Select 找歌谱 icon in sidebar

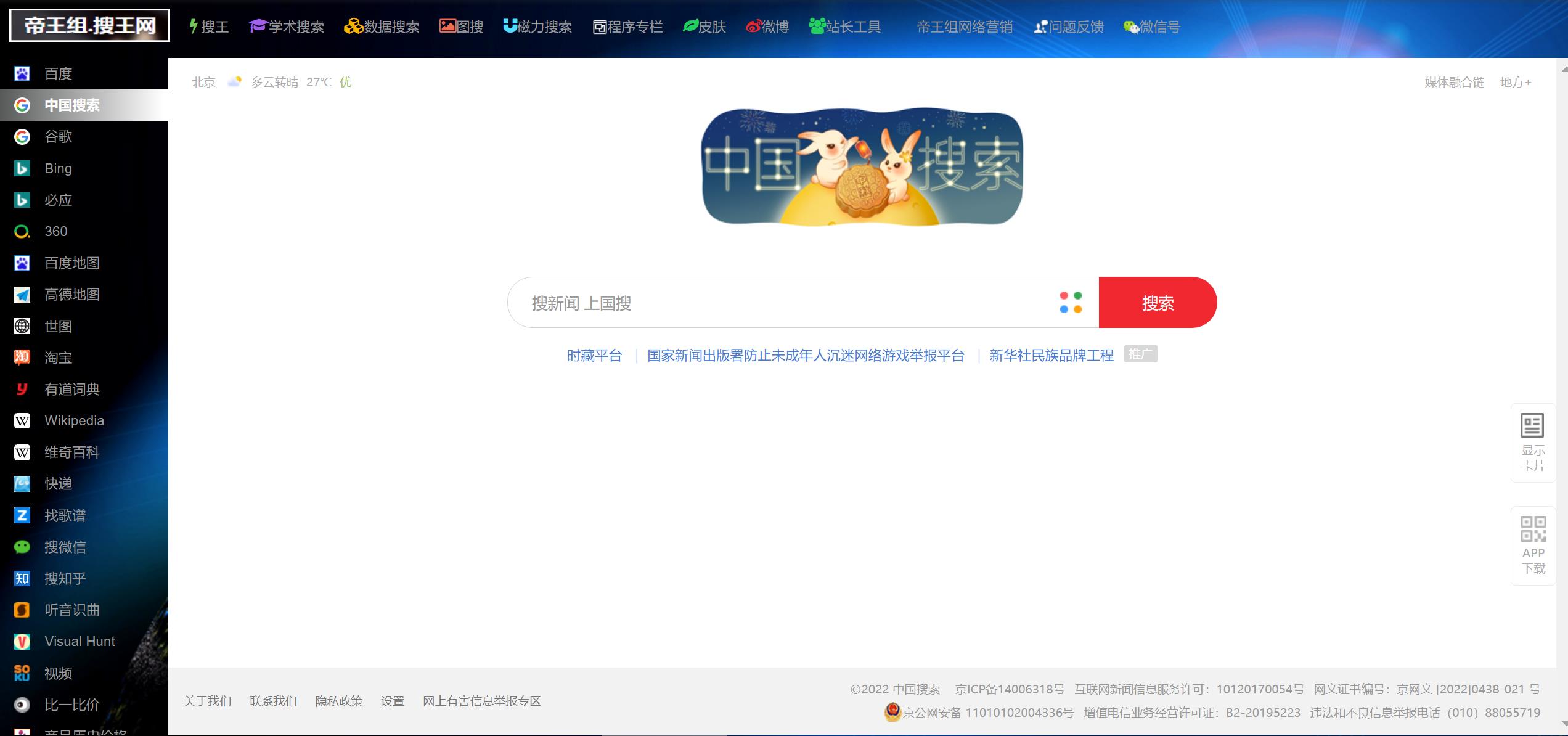click(x=22, y=515)
